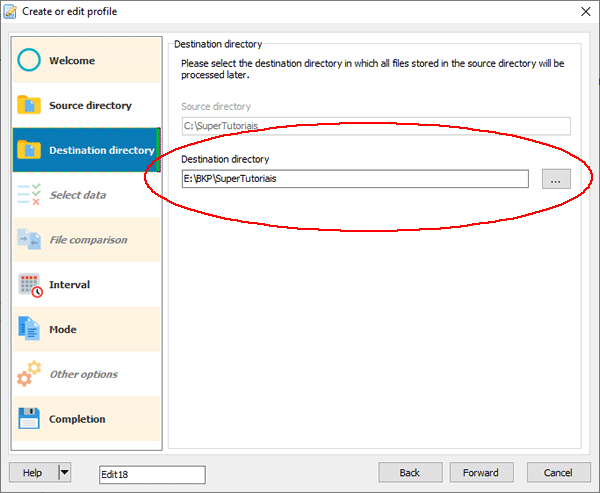Click the Welcome circle icon
This screenshot has height=493, width=600.
coord(30,61)
